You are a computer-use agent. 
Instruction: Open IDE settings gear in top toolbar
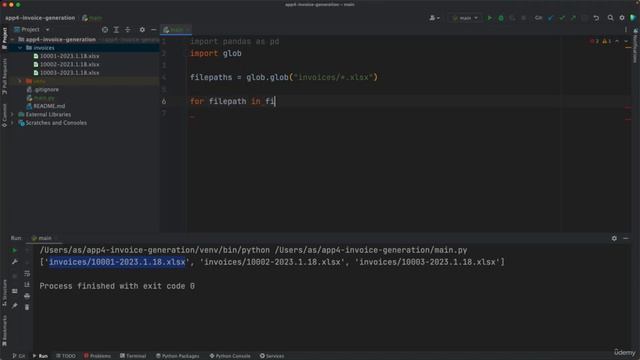click(622, 18)
